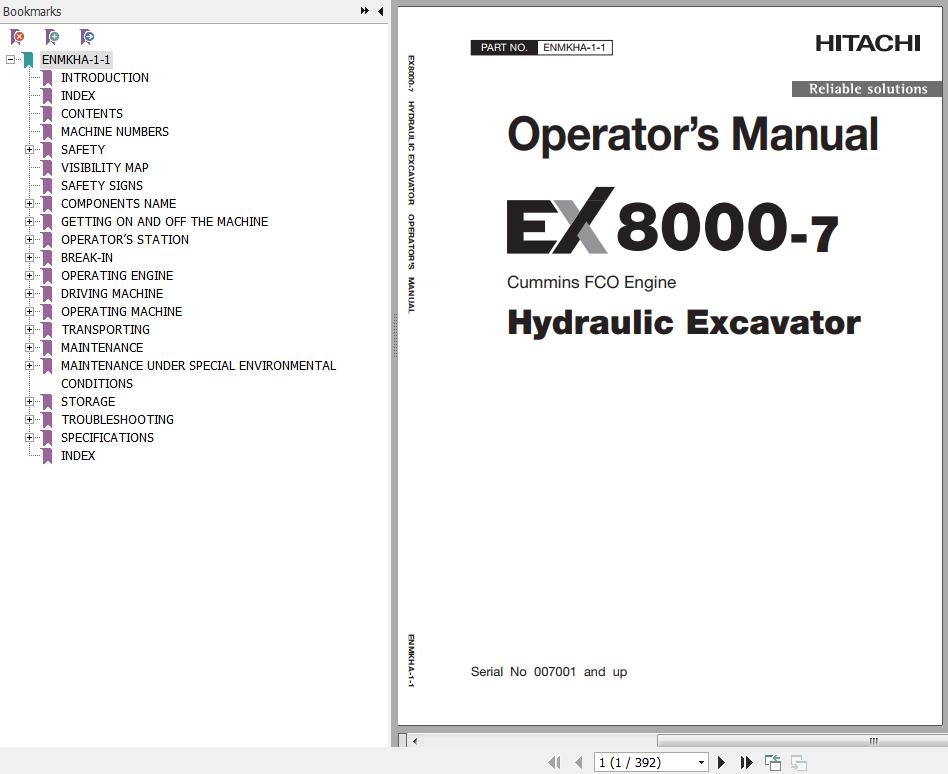Click the Bookmarks panel title
This screenshot has height=774, width=948.
pos(32,11)
